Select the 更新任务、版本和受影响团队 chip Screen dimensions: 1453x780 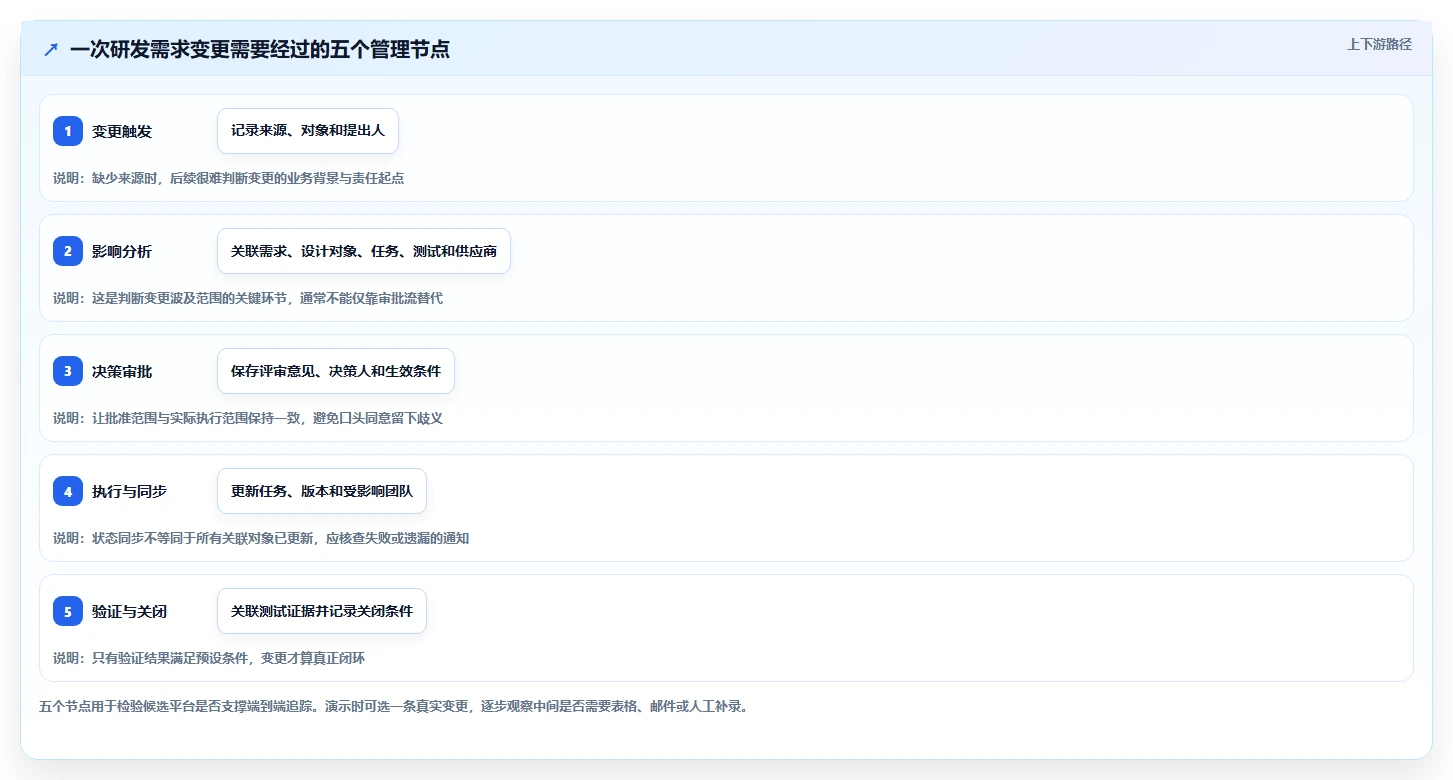[322, 491]
